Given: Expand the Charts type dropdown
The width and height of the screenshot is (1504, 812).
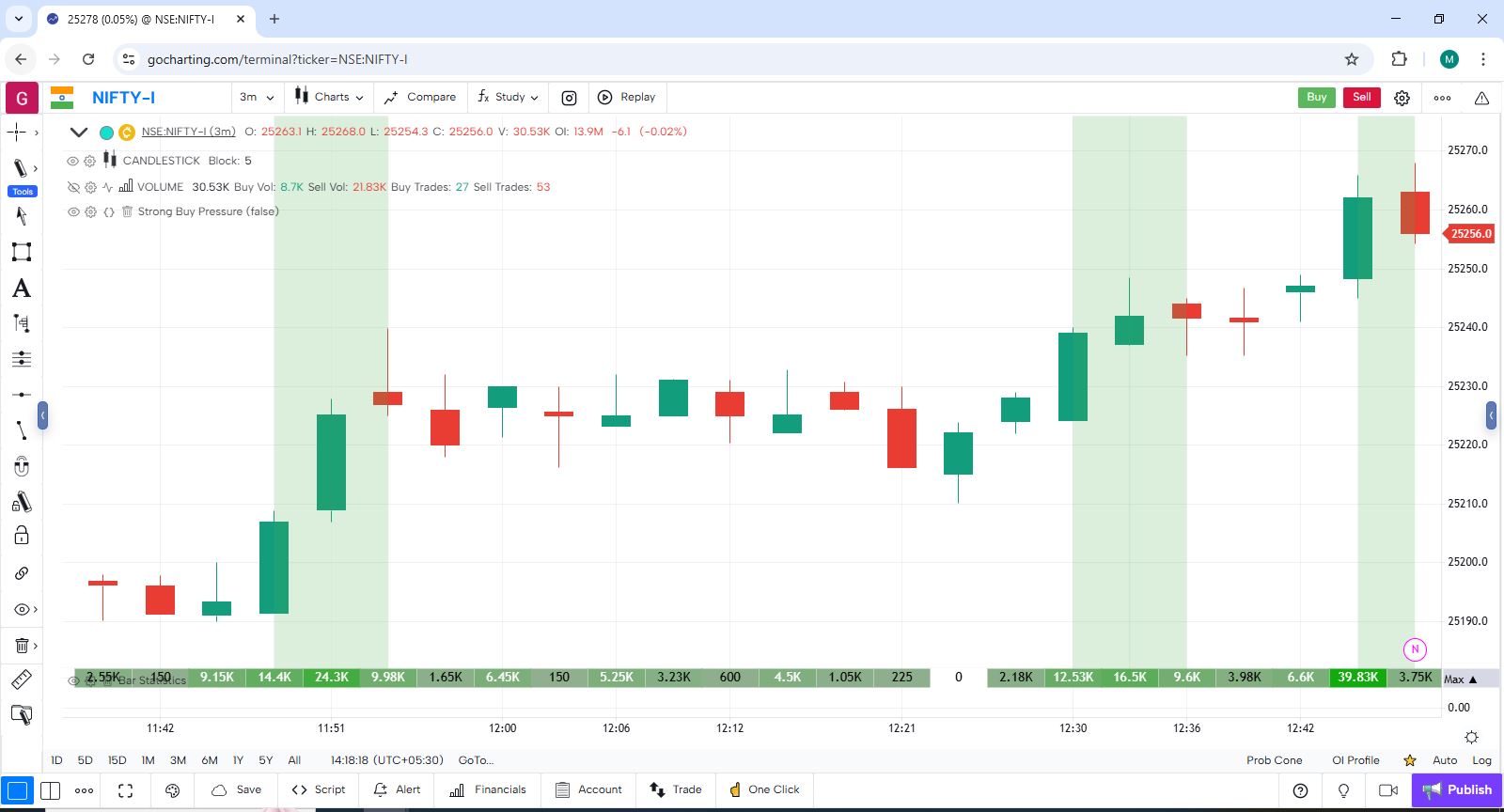Looking at the screenshot, I should pyautogui.click(x=329, y=97).
